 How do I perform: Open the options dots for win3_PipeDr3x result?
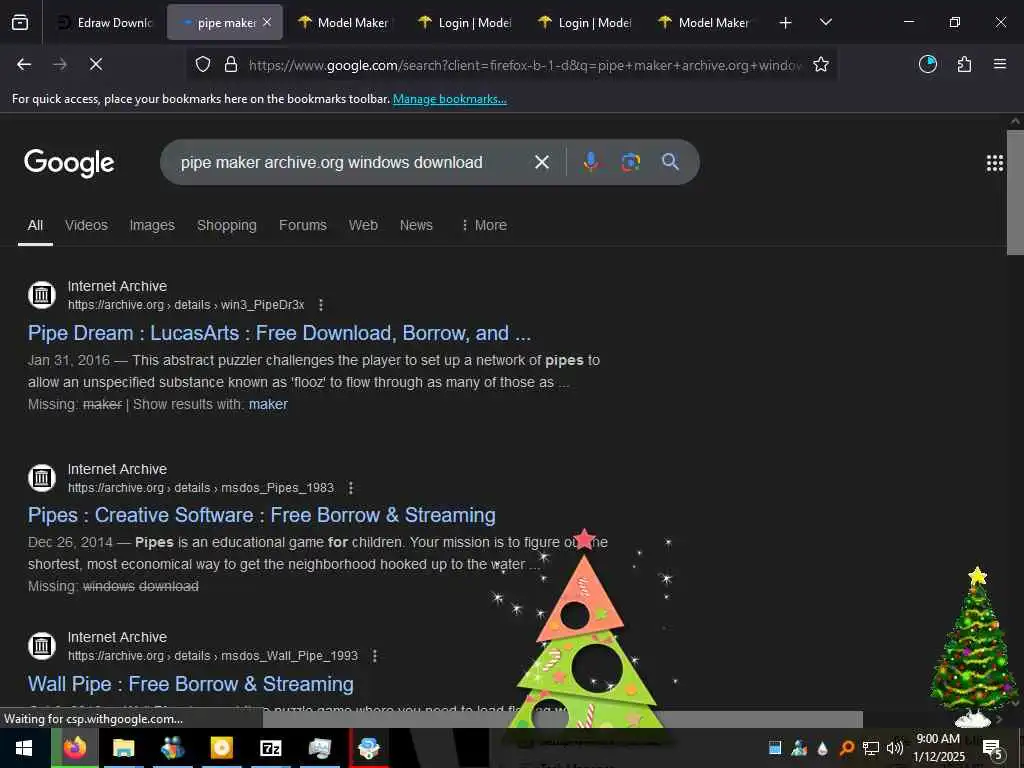click(321, 305)
